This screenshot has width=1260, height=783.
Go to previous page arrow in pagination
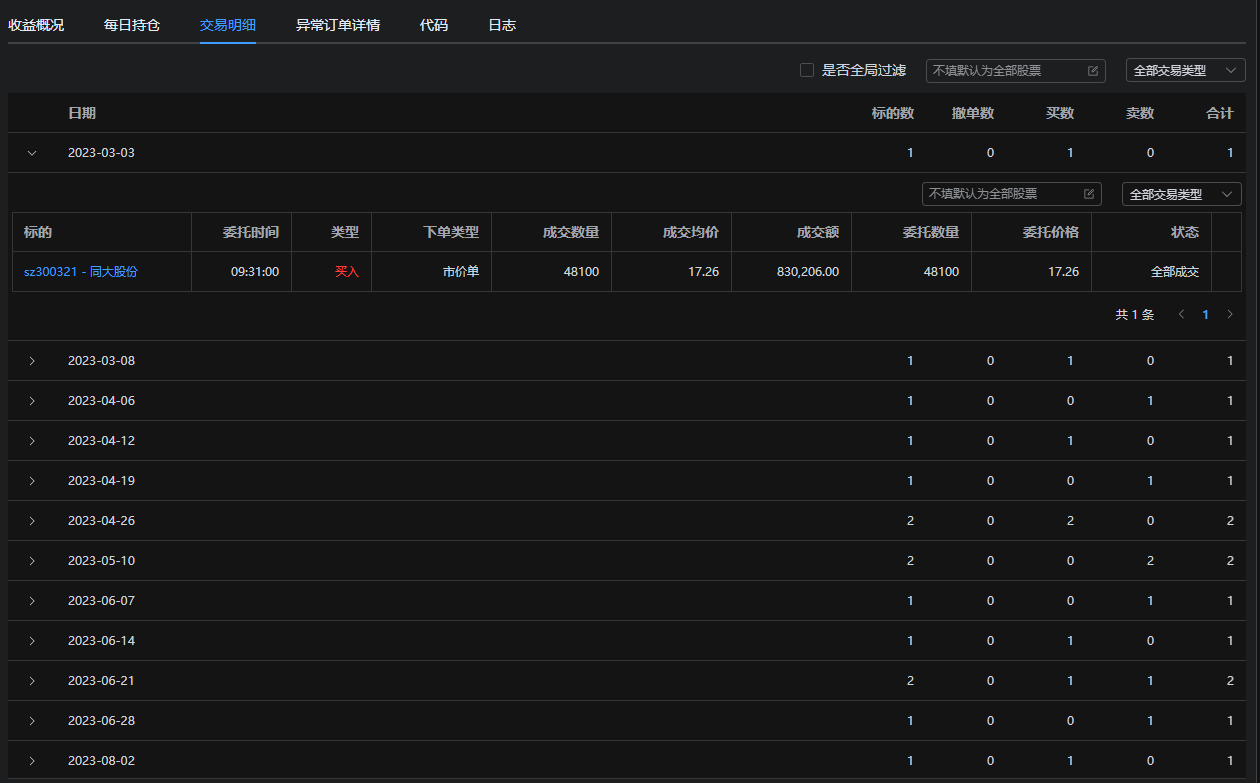(1181, 315)
